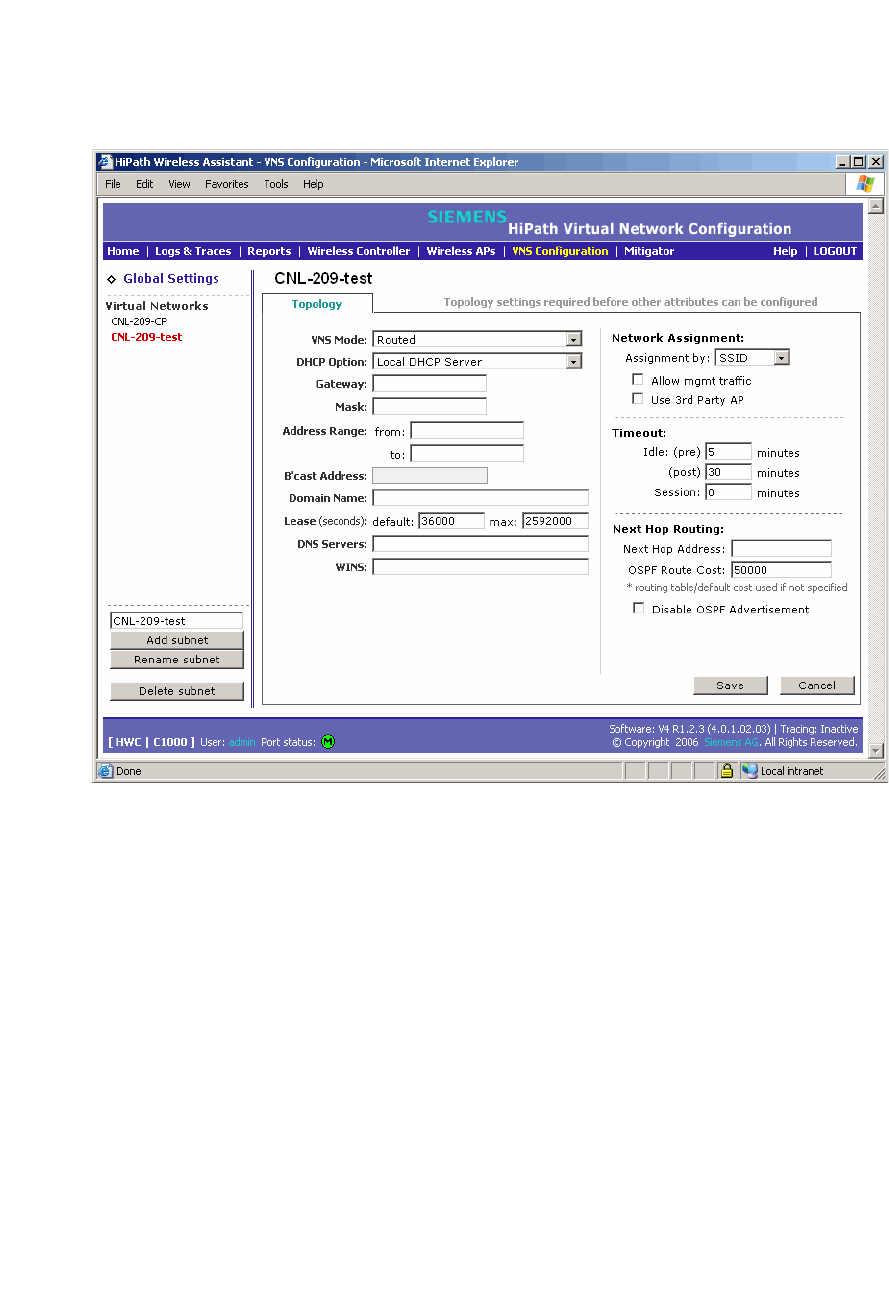Click the Help link in the navigation bar
The height and width of the screenshot is (1314, 889).
click(785, 251)
